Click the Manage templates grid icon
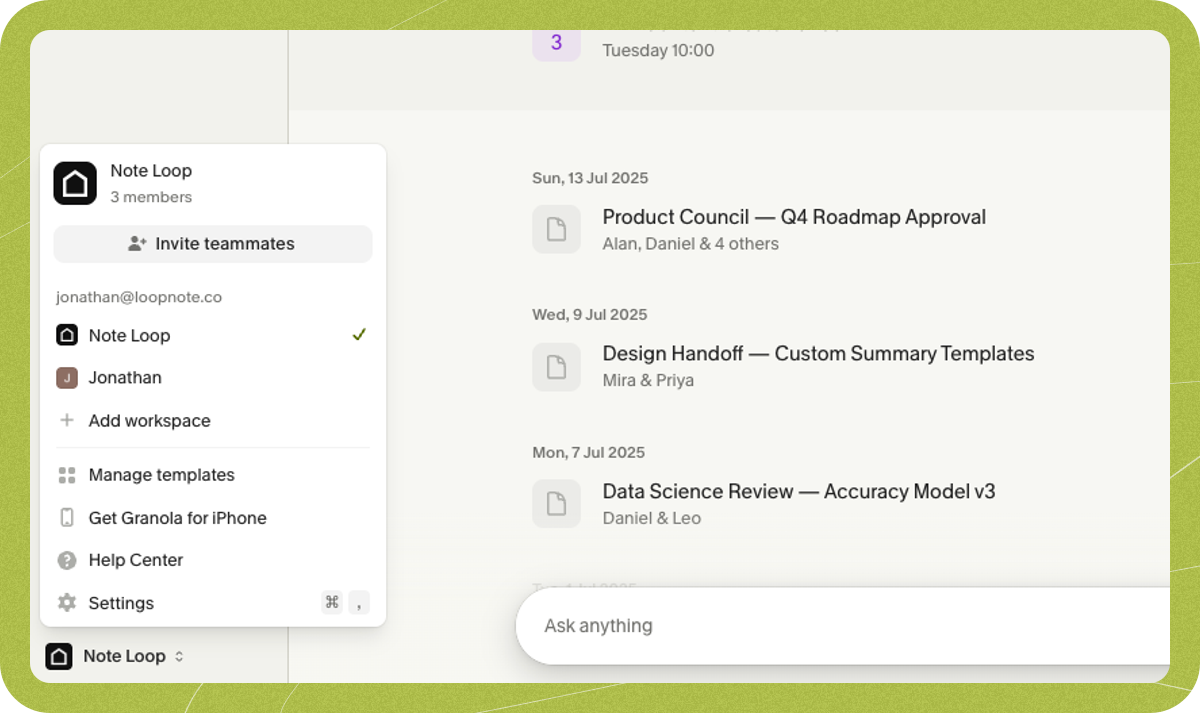1200x713 pixels. (67, 474)
